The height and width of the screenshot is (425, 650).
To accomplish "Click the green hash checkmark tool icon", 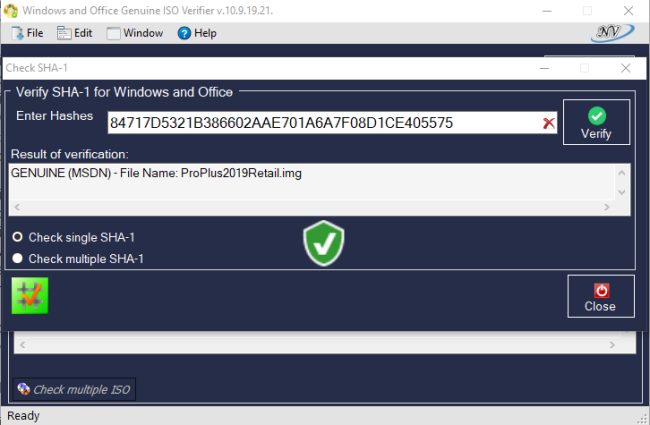I will pyautogui.click(x=30, y=296).
